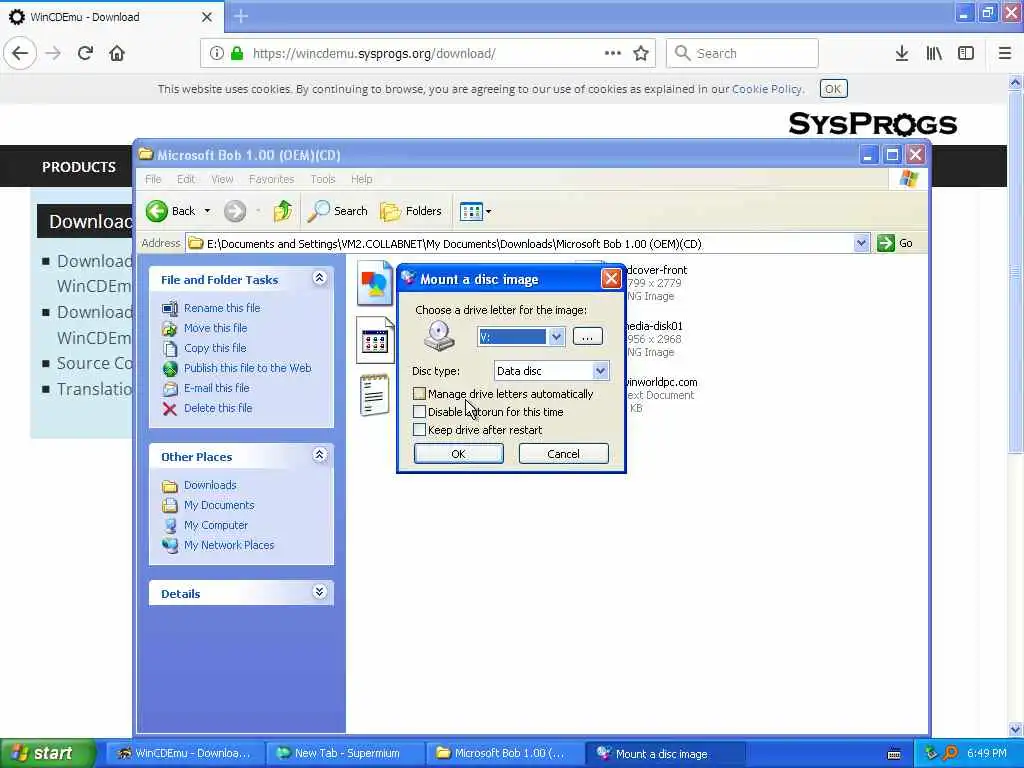
Task: Click the Explorer Back button
Action: tap(171, 211)
